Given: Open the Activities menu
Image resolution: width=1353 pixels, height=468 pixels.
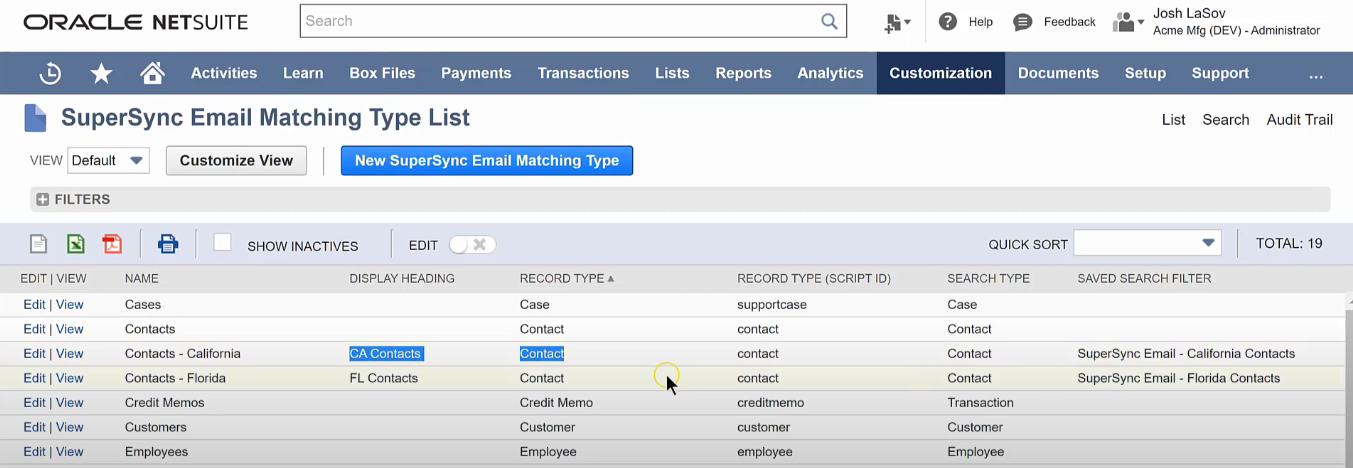Looking at the screenshot, I should click(224, 73).
